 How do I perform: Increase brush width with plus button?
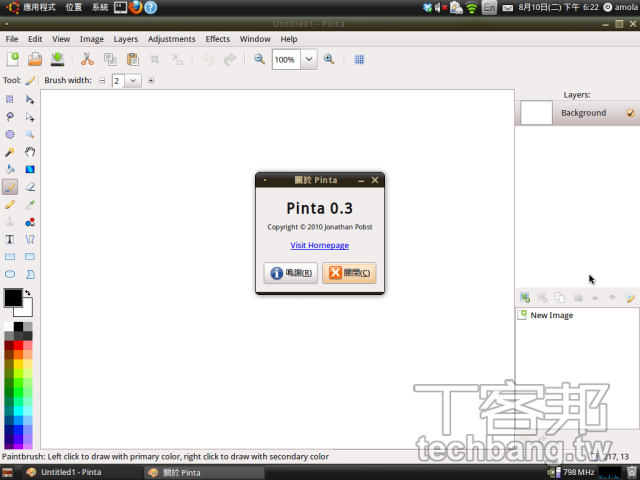coord(151,80)
